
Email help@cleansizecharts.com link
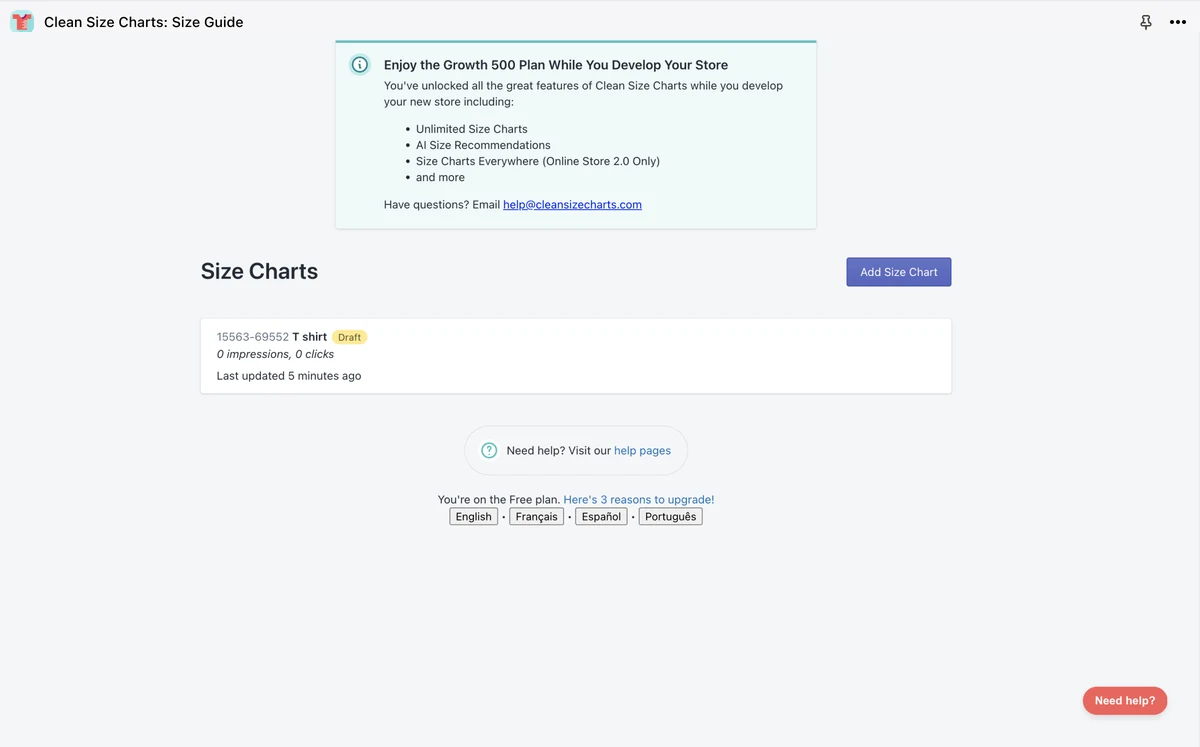(572, 204)
